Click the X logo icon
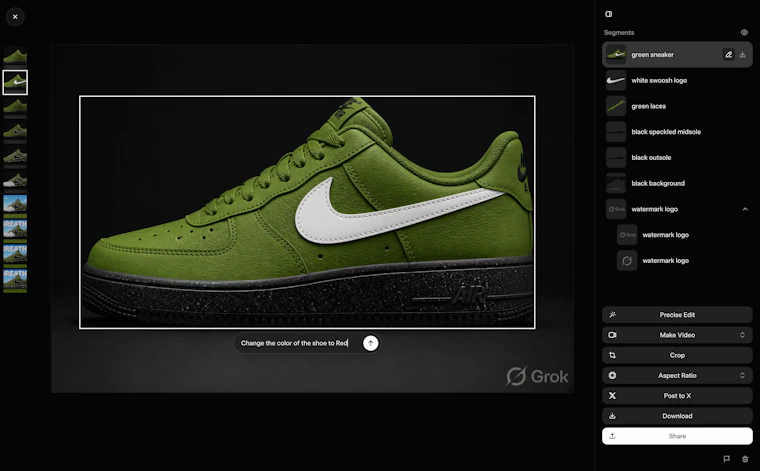This screenshot has width=760, height=471. click(613, 396)
